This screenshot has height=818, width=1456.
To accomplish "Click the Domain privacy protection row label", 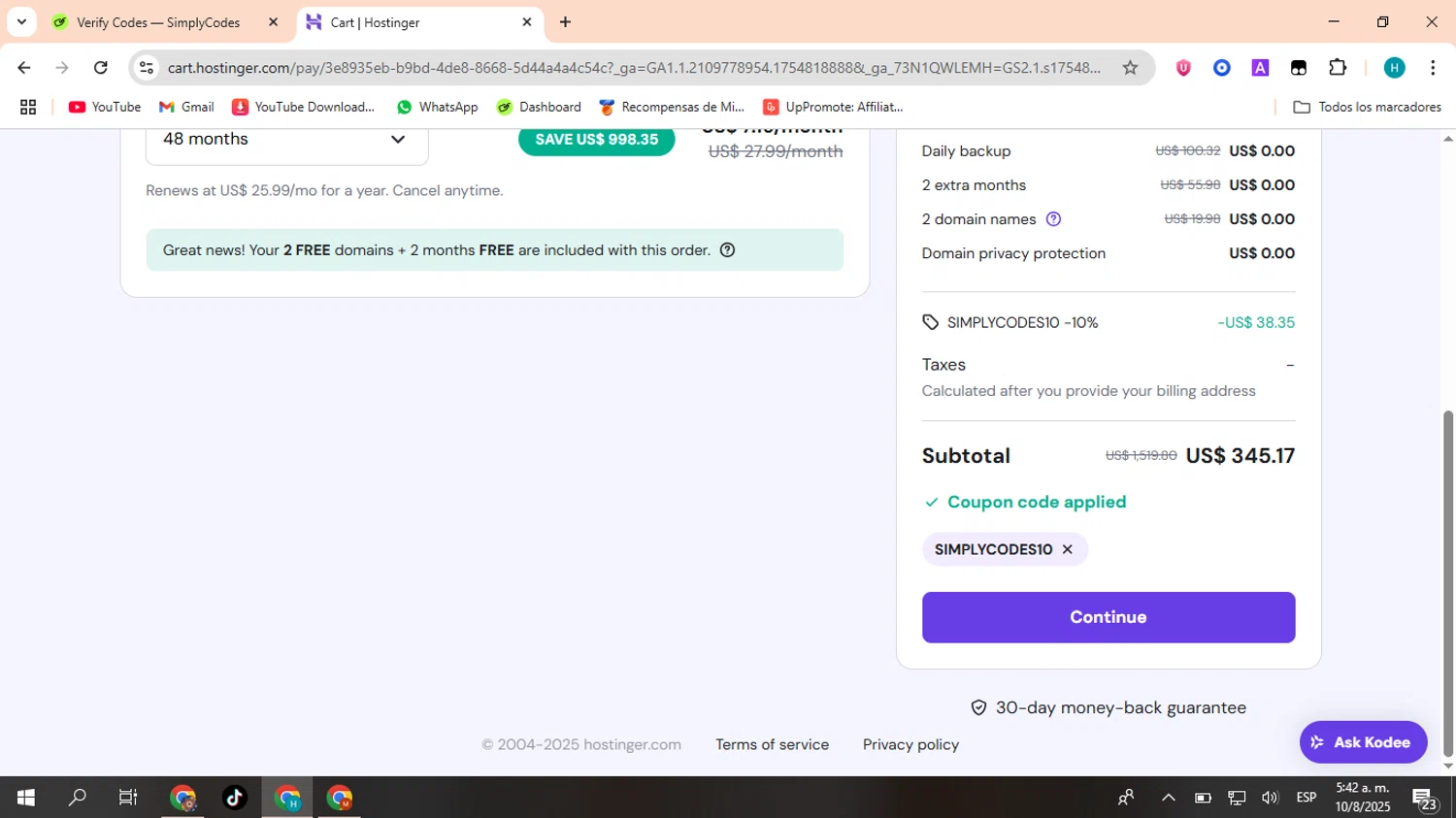I will coord(1013,253).
